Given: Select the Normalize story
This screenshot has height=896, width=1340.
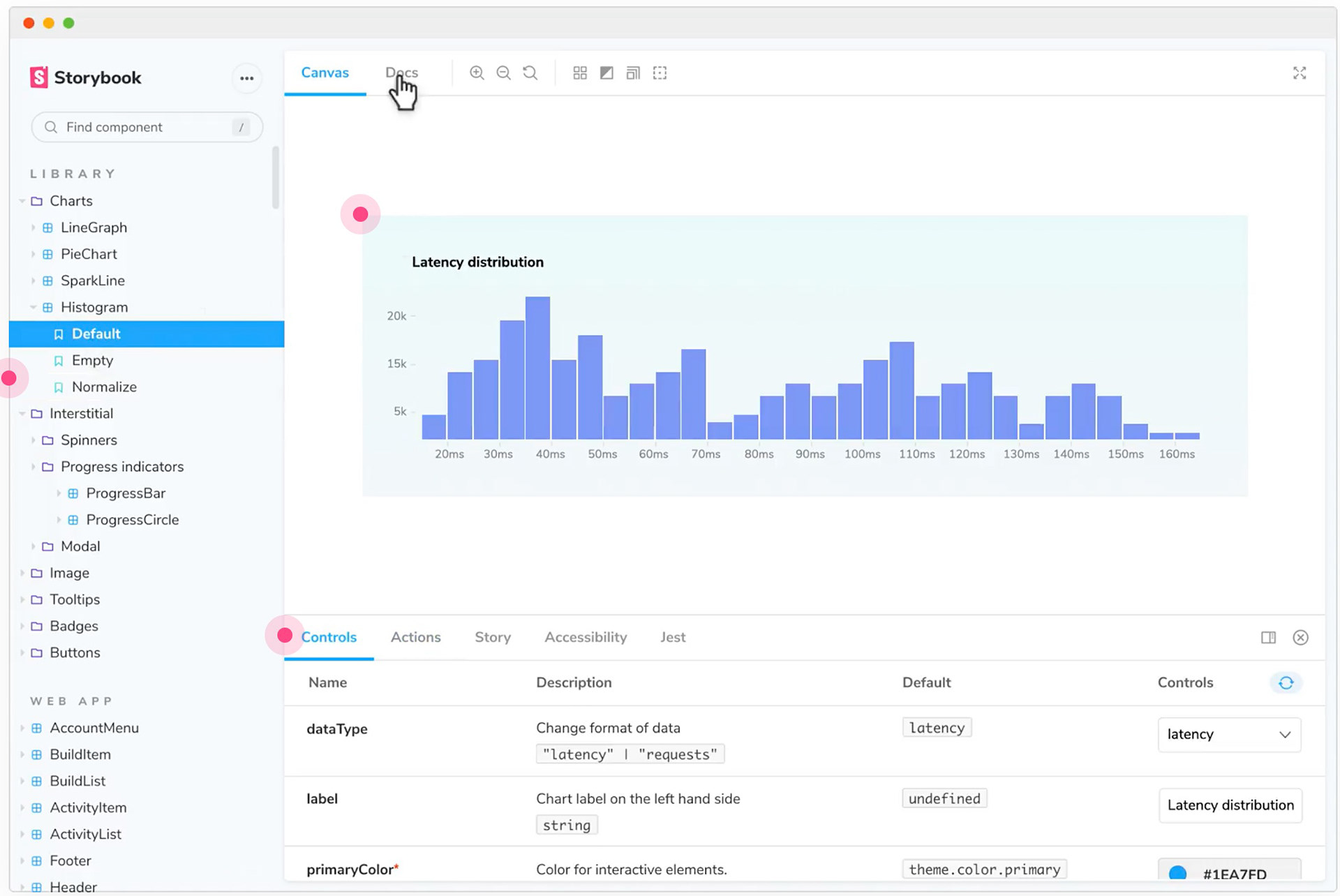Looking at the screenshot, I should (104, 387).
